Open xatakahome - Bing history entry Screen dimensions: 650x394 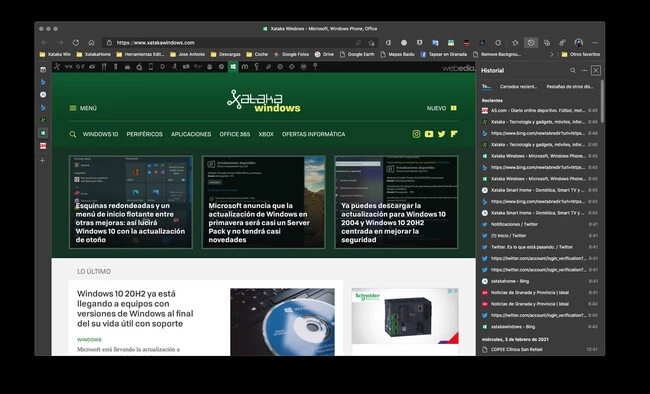[540, 281]
